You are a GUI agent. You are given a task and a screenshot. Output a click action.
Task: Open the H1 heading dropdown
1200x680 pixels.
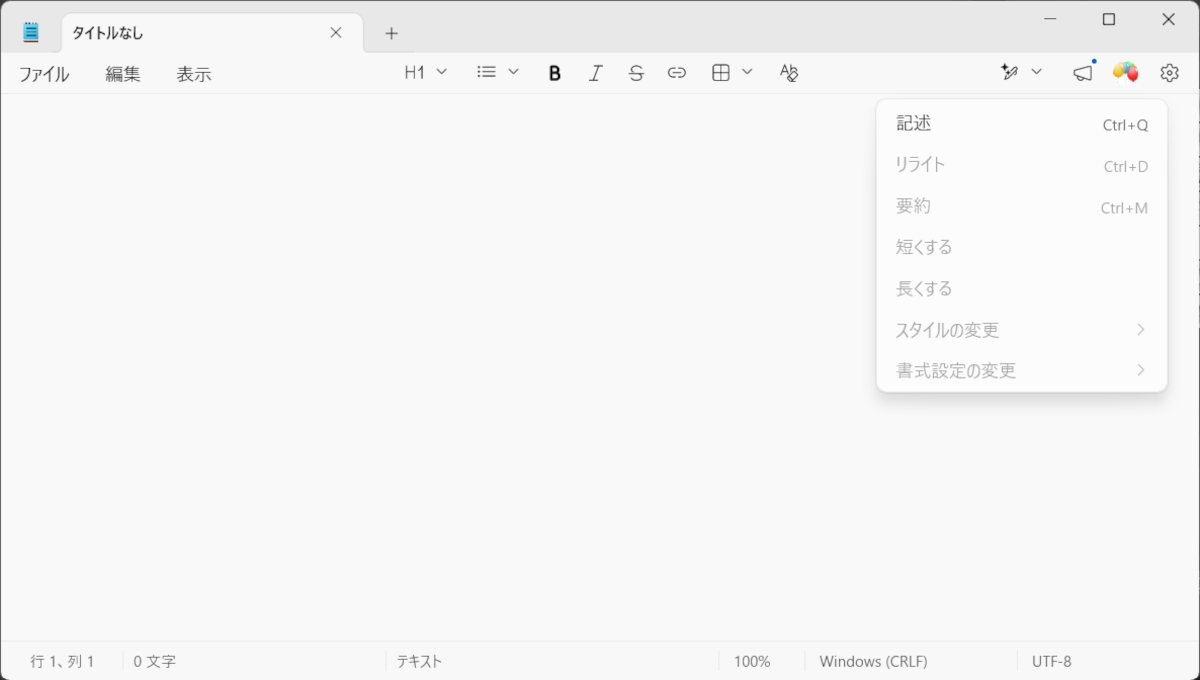426,72
